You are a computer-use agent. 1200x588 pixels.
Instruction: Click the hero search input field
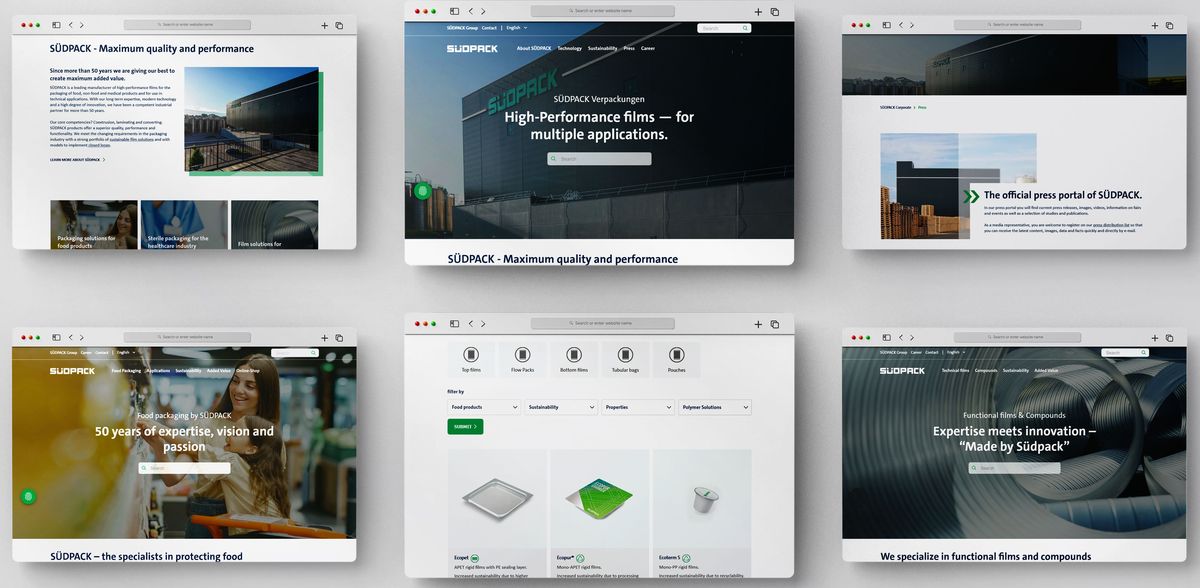pos(598,157)
